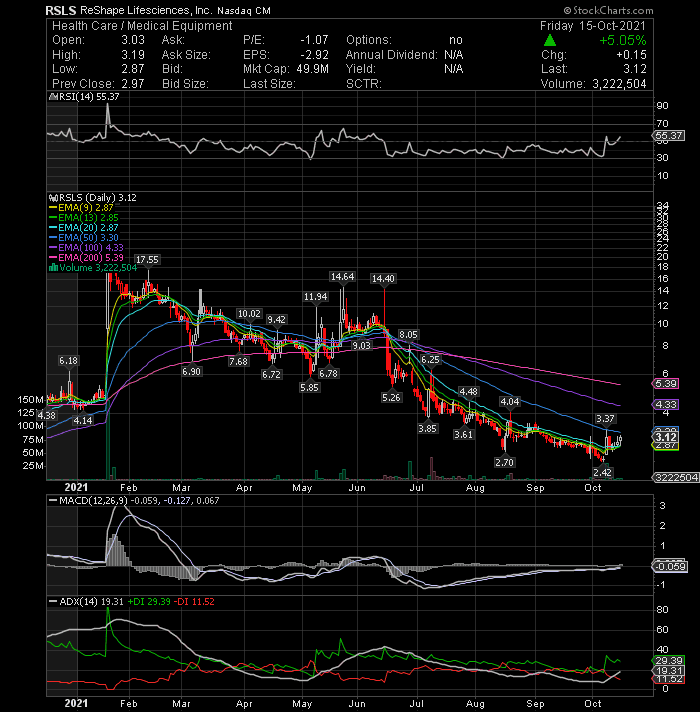Click the 3.85 low price label
Viewport: 700px width, 712px height.
click(427, 428)
